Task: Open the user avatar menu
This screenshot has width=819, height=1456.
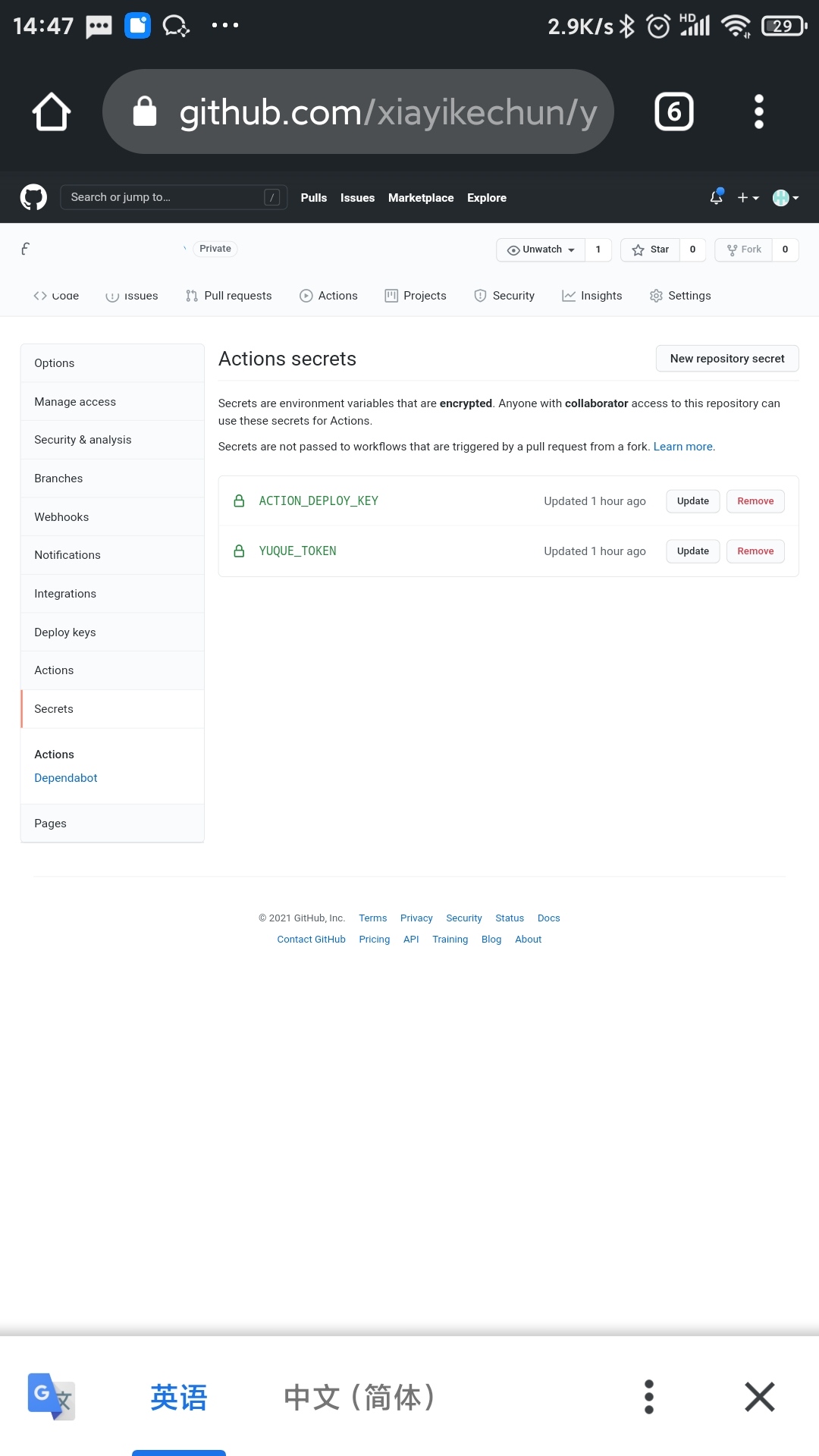Action: pyautogui.click(x=785, y=197)
